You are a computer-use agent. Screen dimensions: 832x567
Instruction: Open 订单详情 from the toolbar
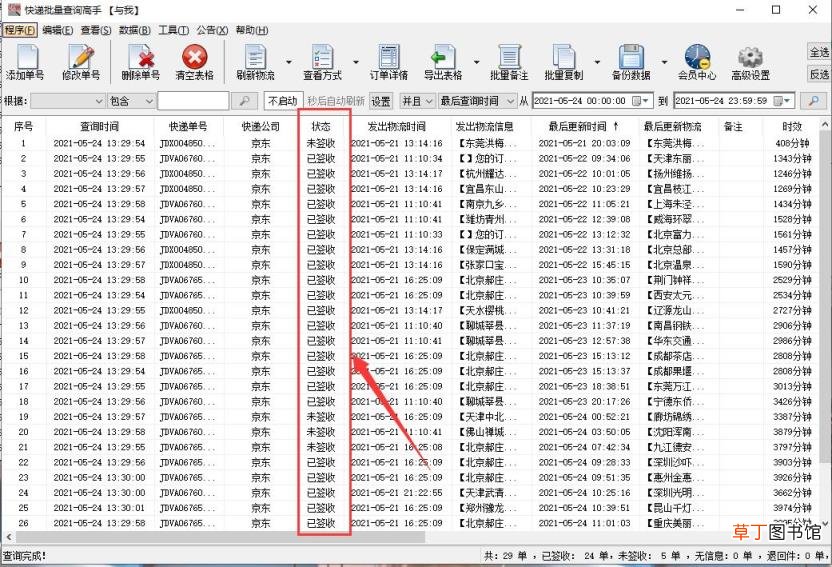[389, 63]
